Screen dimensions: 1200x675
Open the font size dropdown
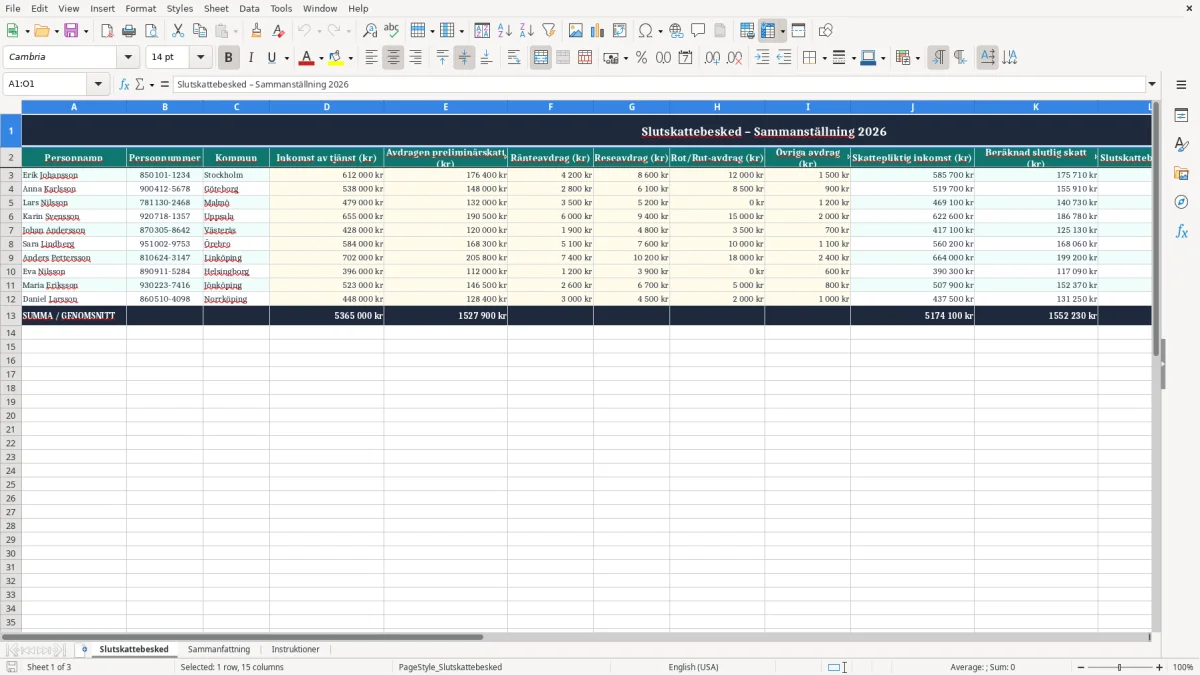[x=200, y=58]
